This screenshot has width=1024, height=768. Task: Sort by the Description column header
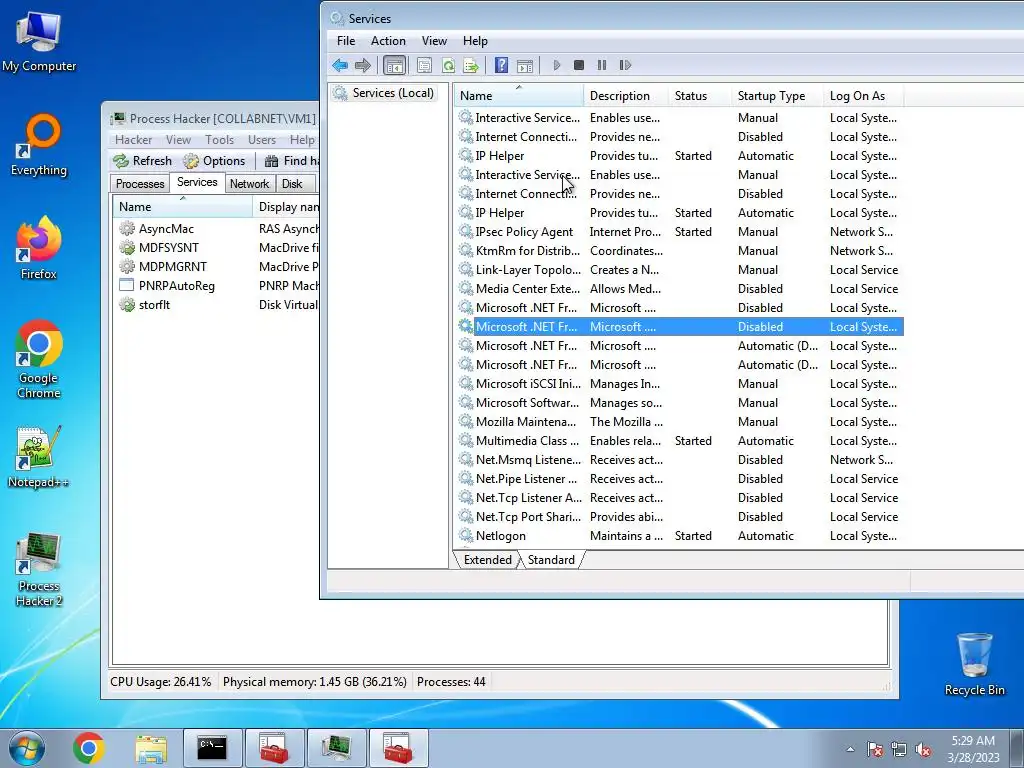point(626,96)
